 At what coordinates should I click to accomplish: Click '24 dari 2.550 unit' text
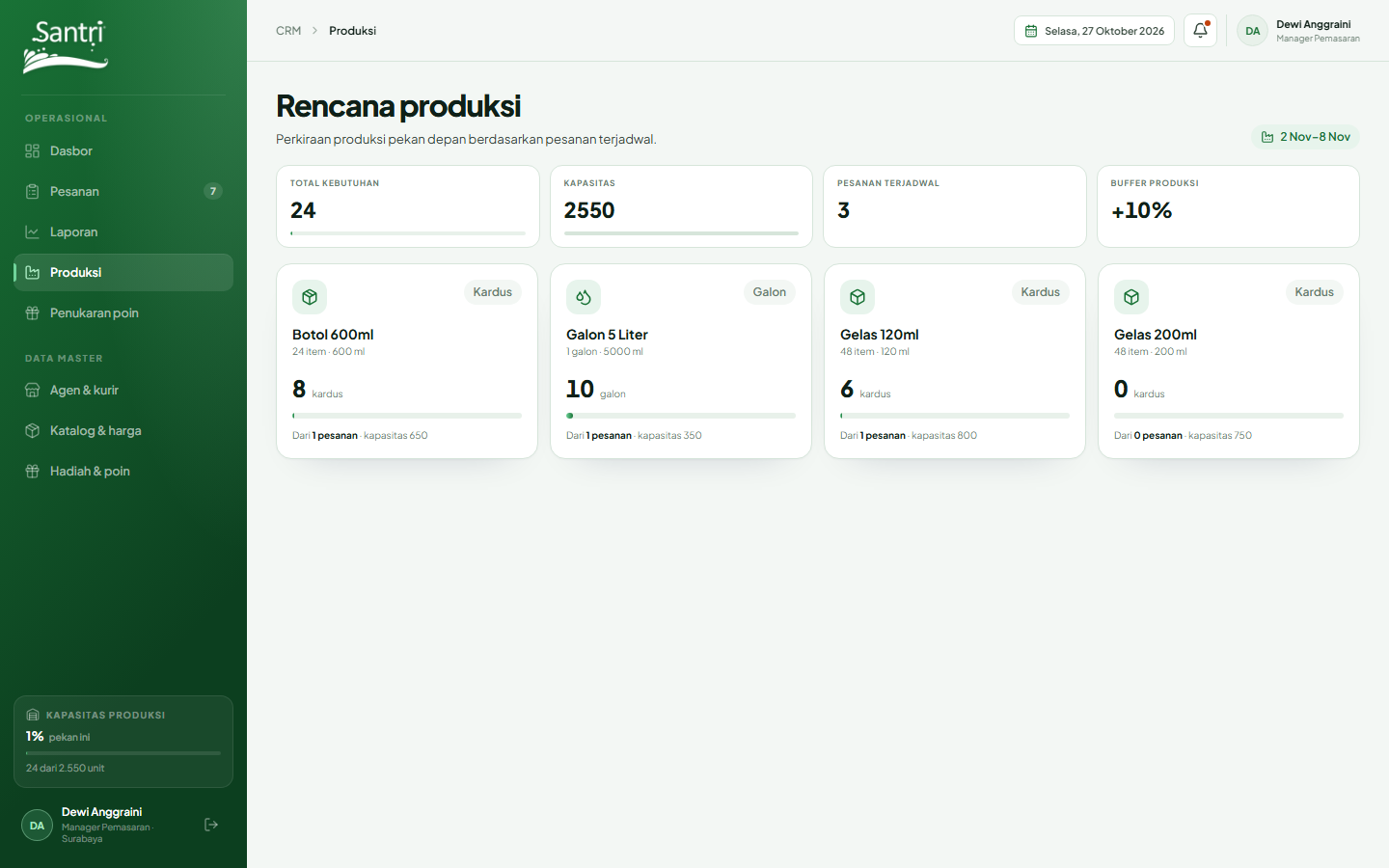[x=66, y=769]
